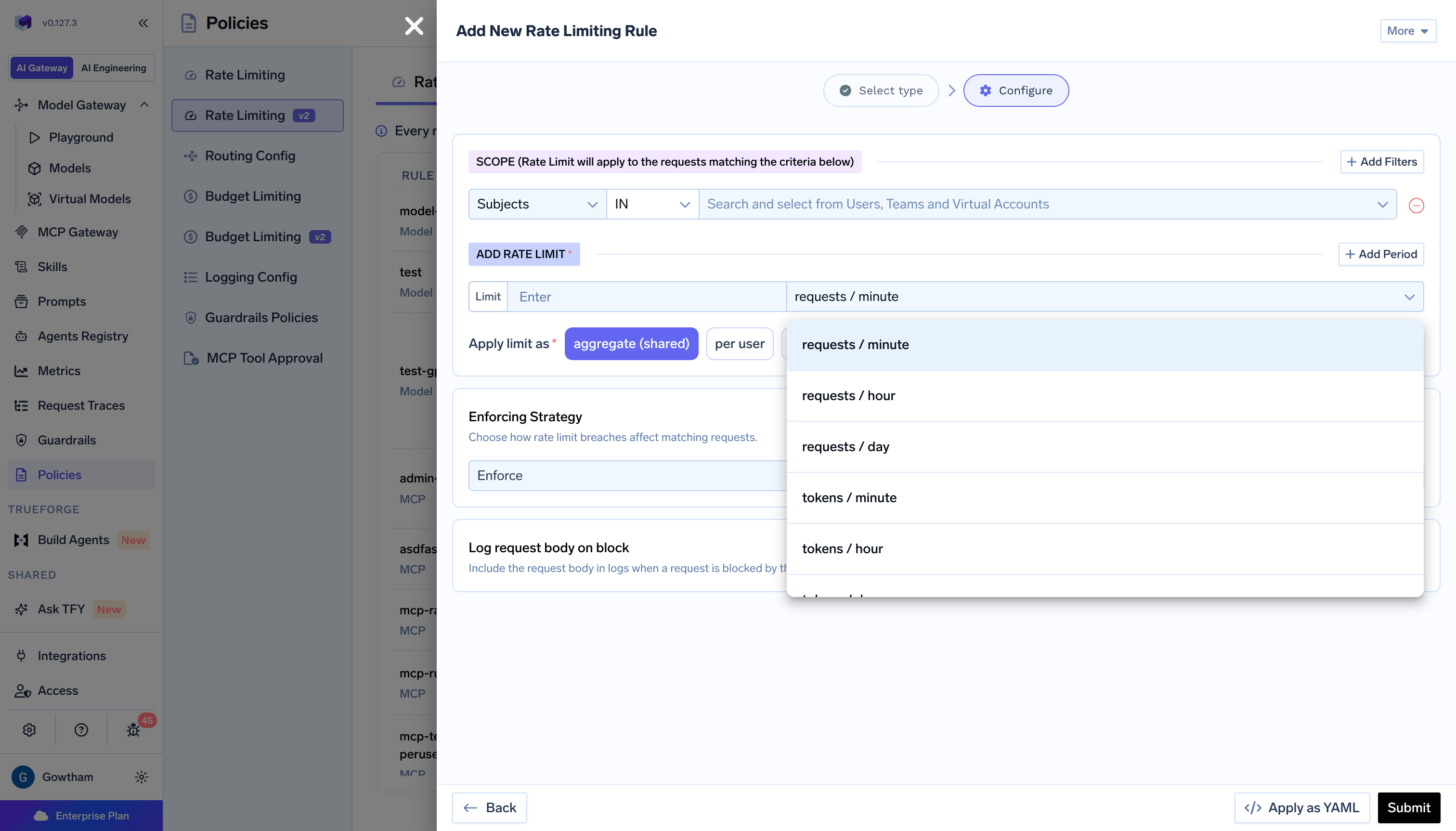The width and height of the screenshot is (1456, 831).
Task: Select per user limit mode
Action: 740,344
